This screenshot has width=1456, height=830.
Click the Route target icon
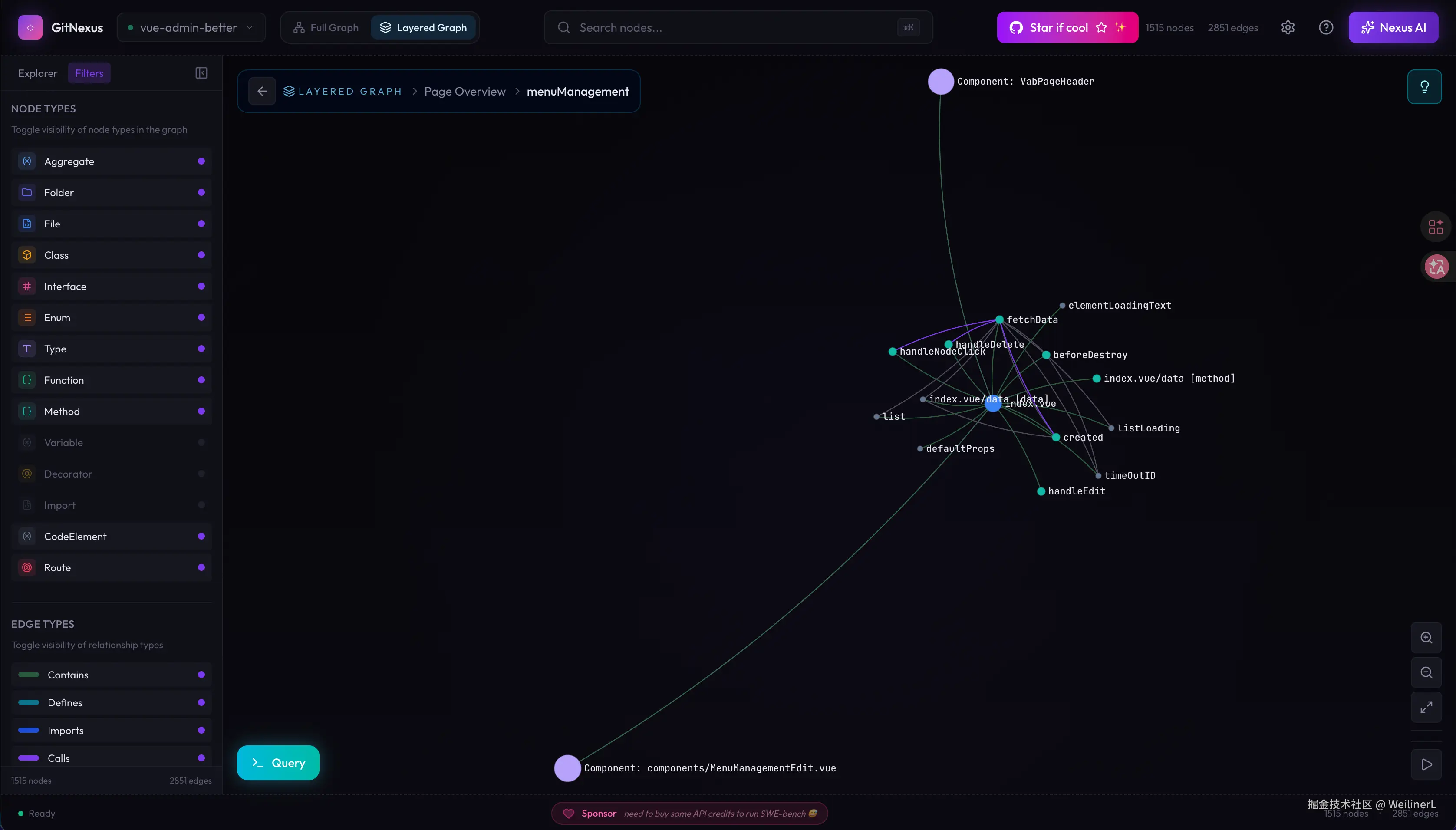click(x=27, y=568)
